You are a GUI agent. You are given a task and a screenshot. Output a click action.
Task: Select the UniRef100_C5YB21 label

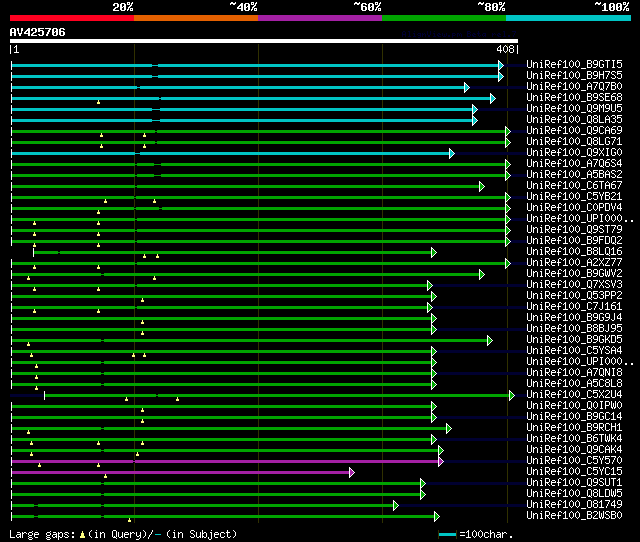pos(574,196)
